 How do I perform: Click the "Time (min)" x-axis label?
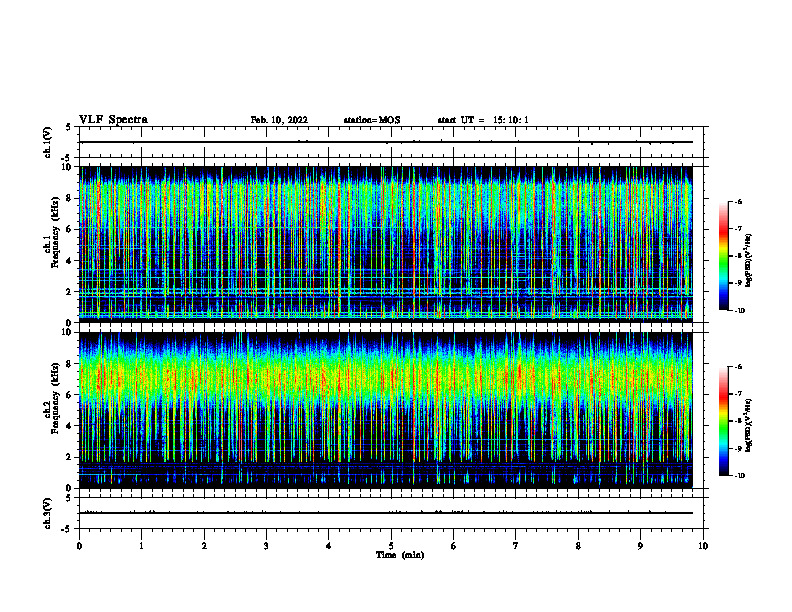(x=400, y=555)
